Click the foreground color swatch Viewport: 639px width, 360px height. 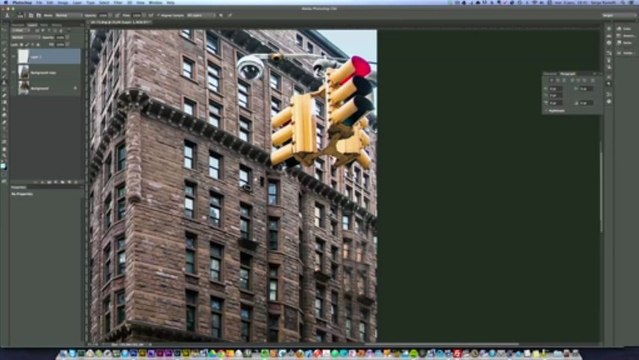click(3, 165)
